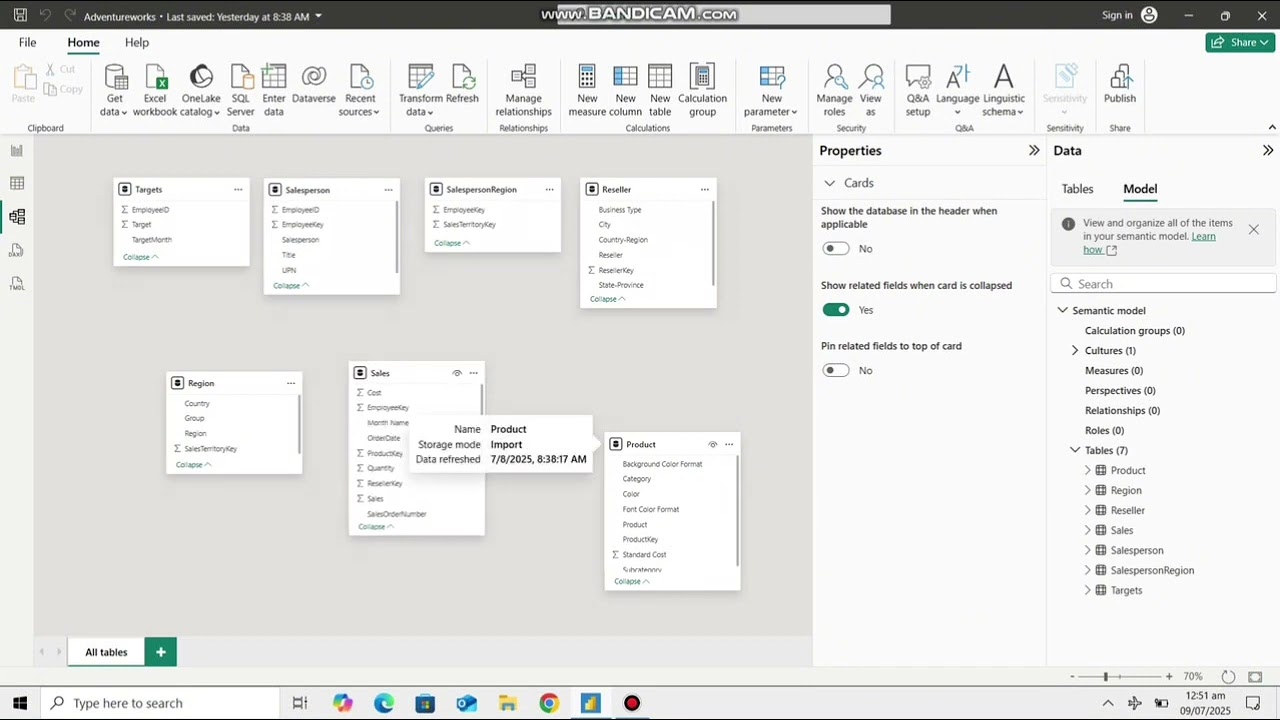The height and width of the screenshot is (720, 1280).
Task: Open Manage roles
Action: pyautogui.click(x=834, y=91)
